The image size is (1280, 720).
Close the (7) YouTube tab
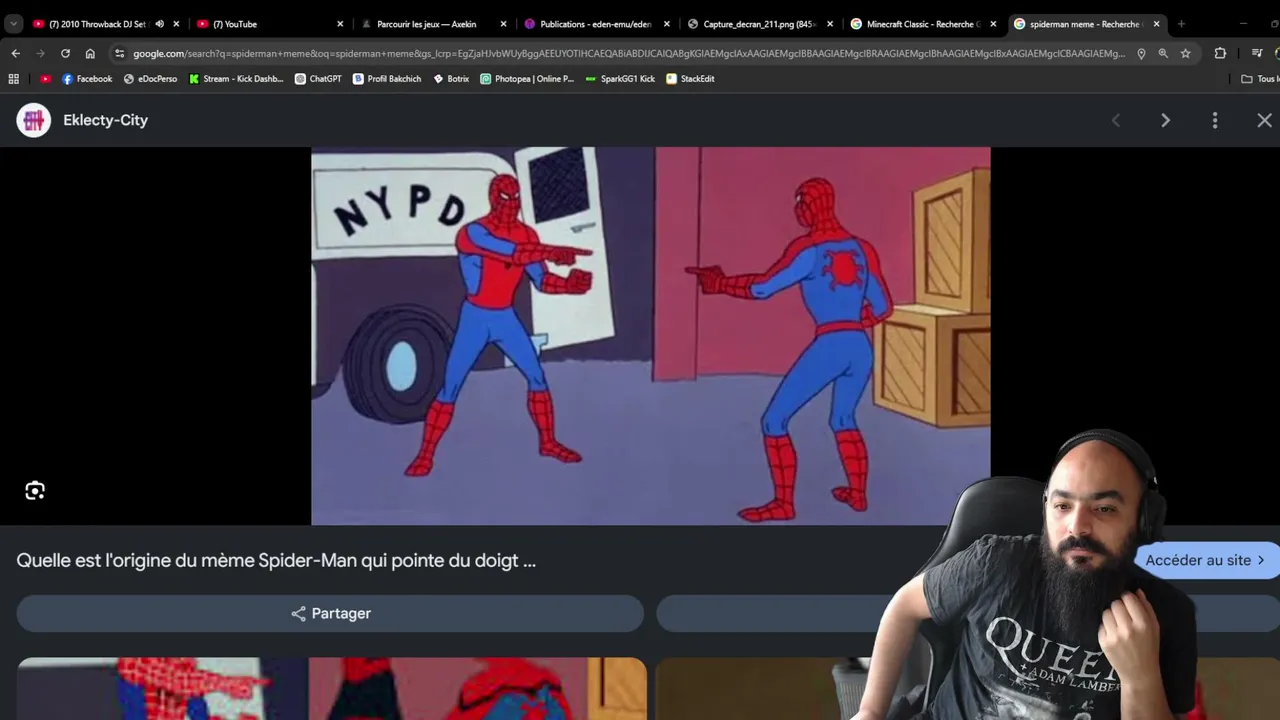340,24
